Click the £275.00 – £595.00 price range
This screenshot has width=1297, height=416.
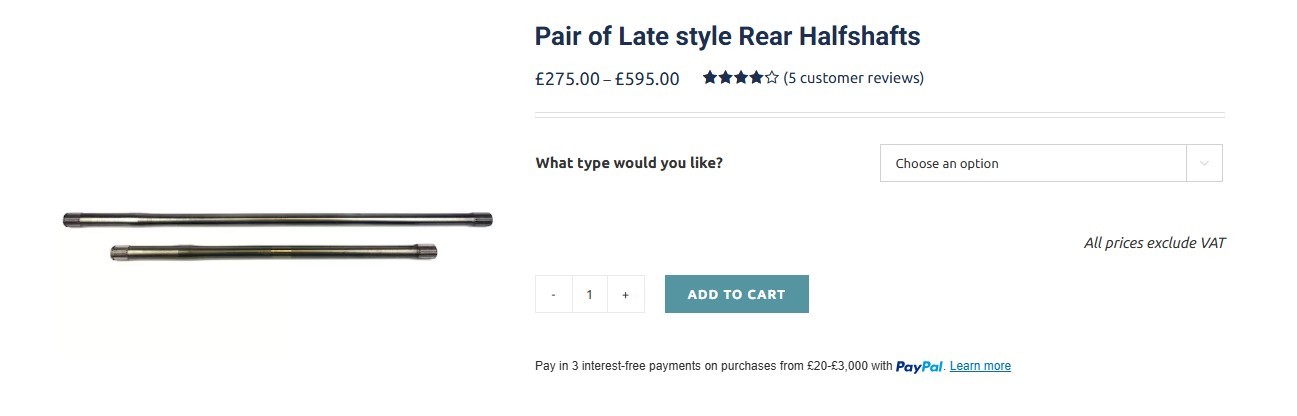(x=607, y=79)
